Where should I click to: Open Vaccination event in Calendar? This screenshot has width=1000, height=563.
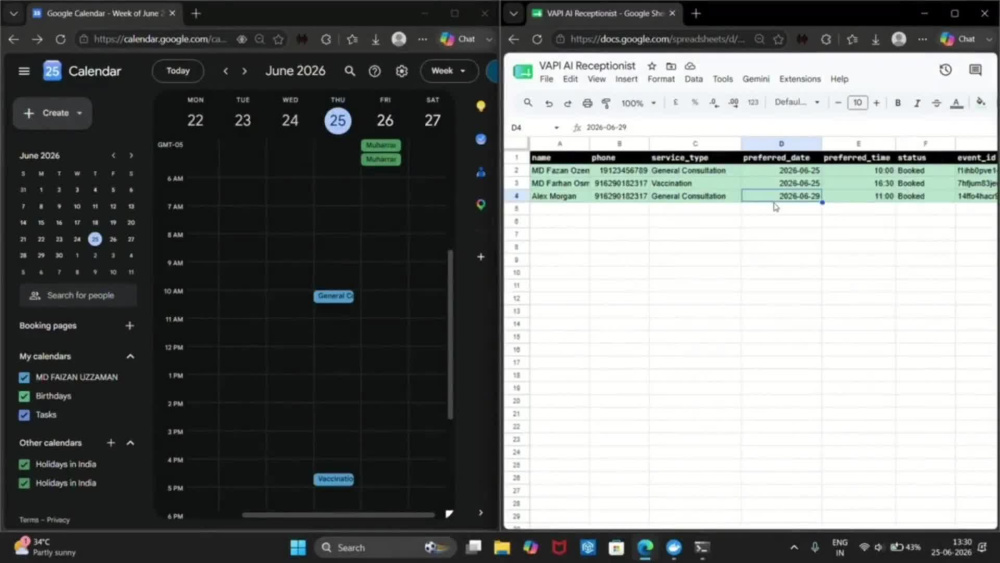tap(334, 479)
